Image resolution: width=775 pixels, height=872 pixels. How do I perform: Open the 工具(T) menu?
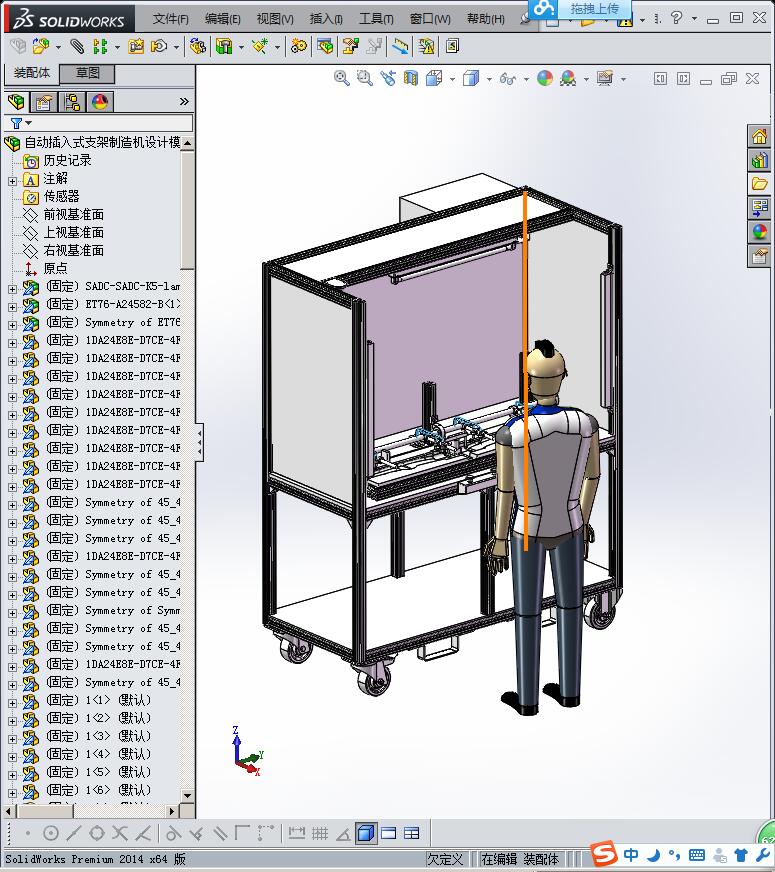[376, 19]
